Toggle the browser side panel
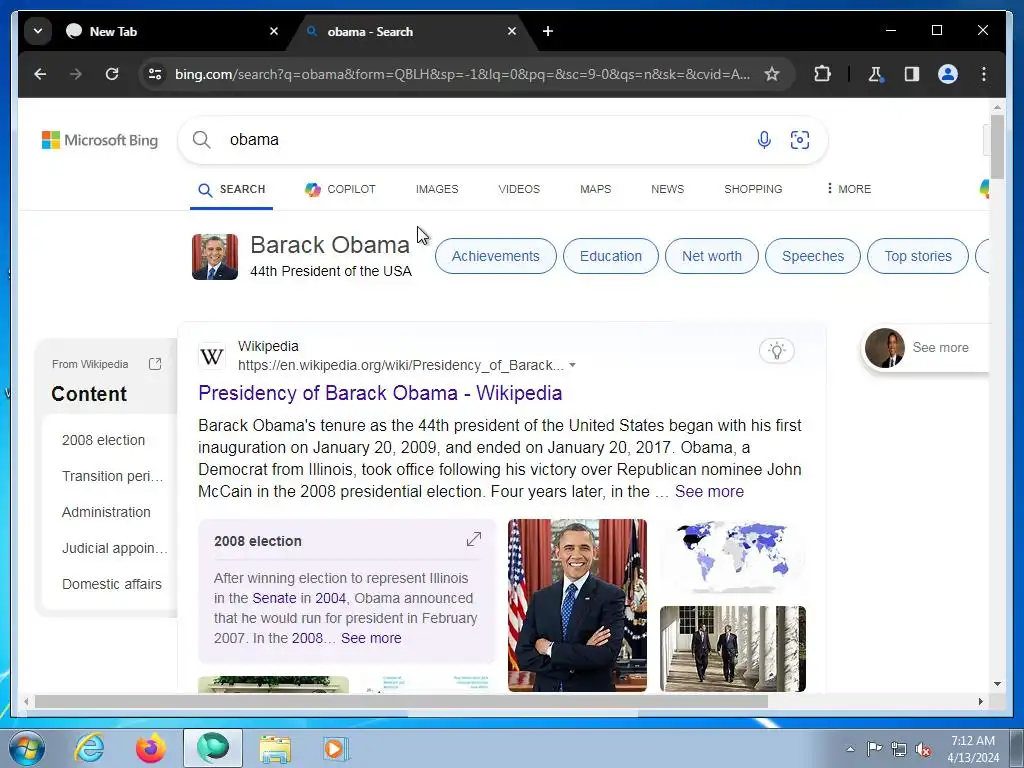The height and width of the screenshot is (768, 1024). tap(912, 74)
